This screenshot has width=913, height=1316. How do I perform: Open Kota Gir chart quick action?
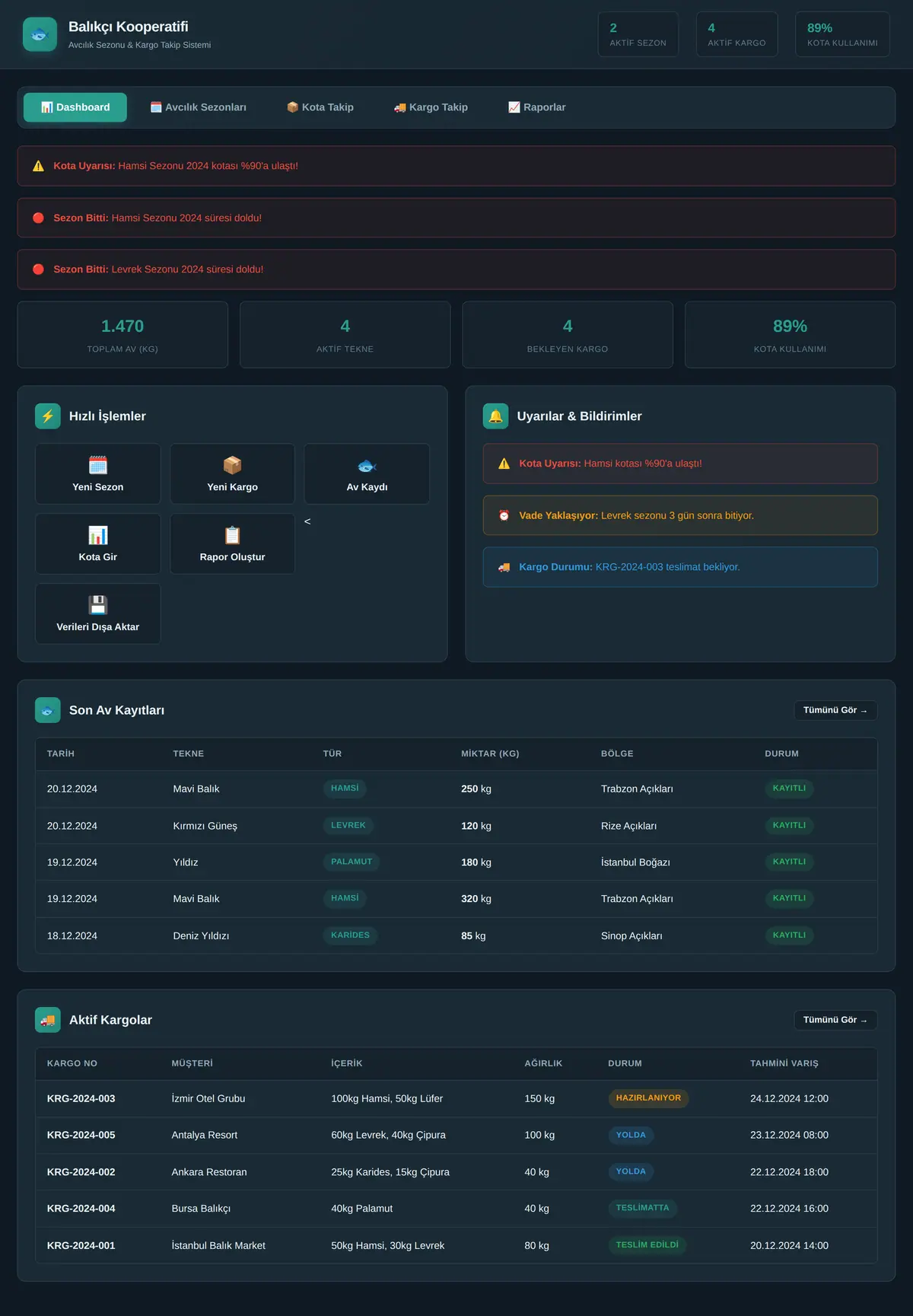point(98,543)
